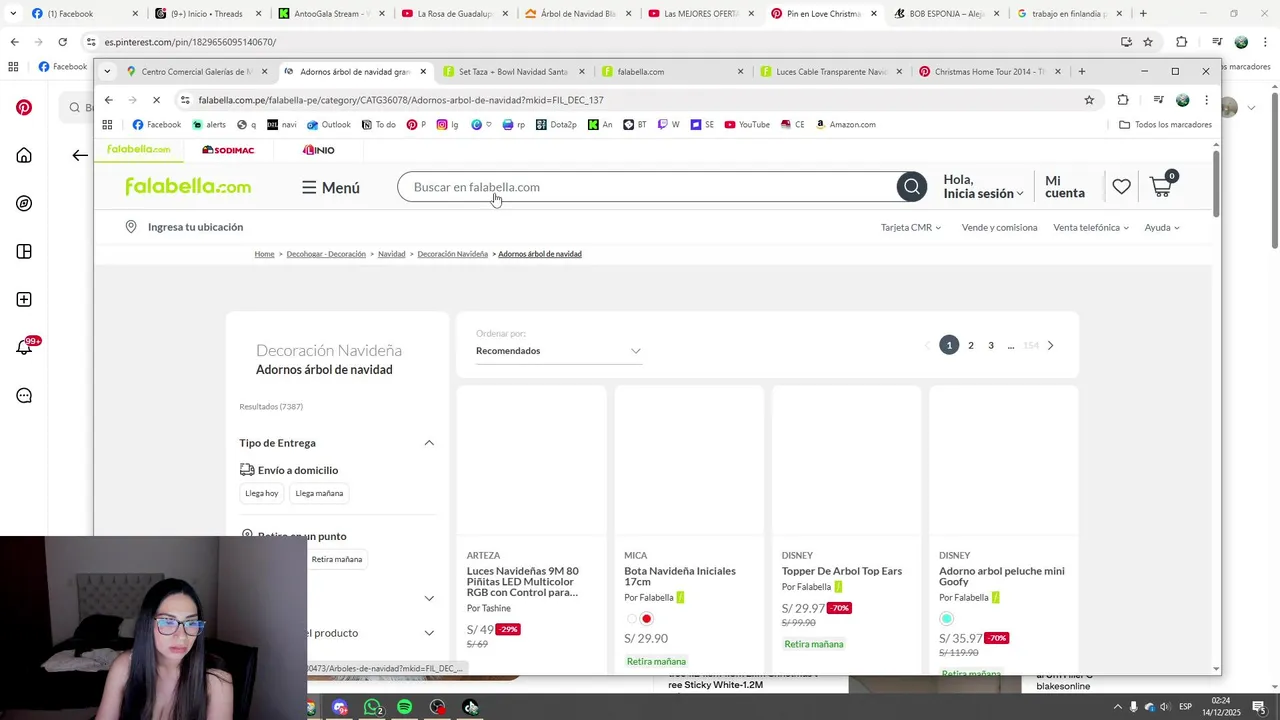Open Pinterest notifications bell
1280x720 pixels.
[x=24, y=347]
